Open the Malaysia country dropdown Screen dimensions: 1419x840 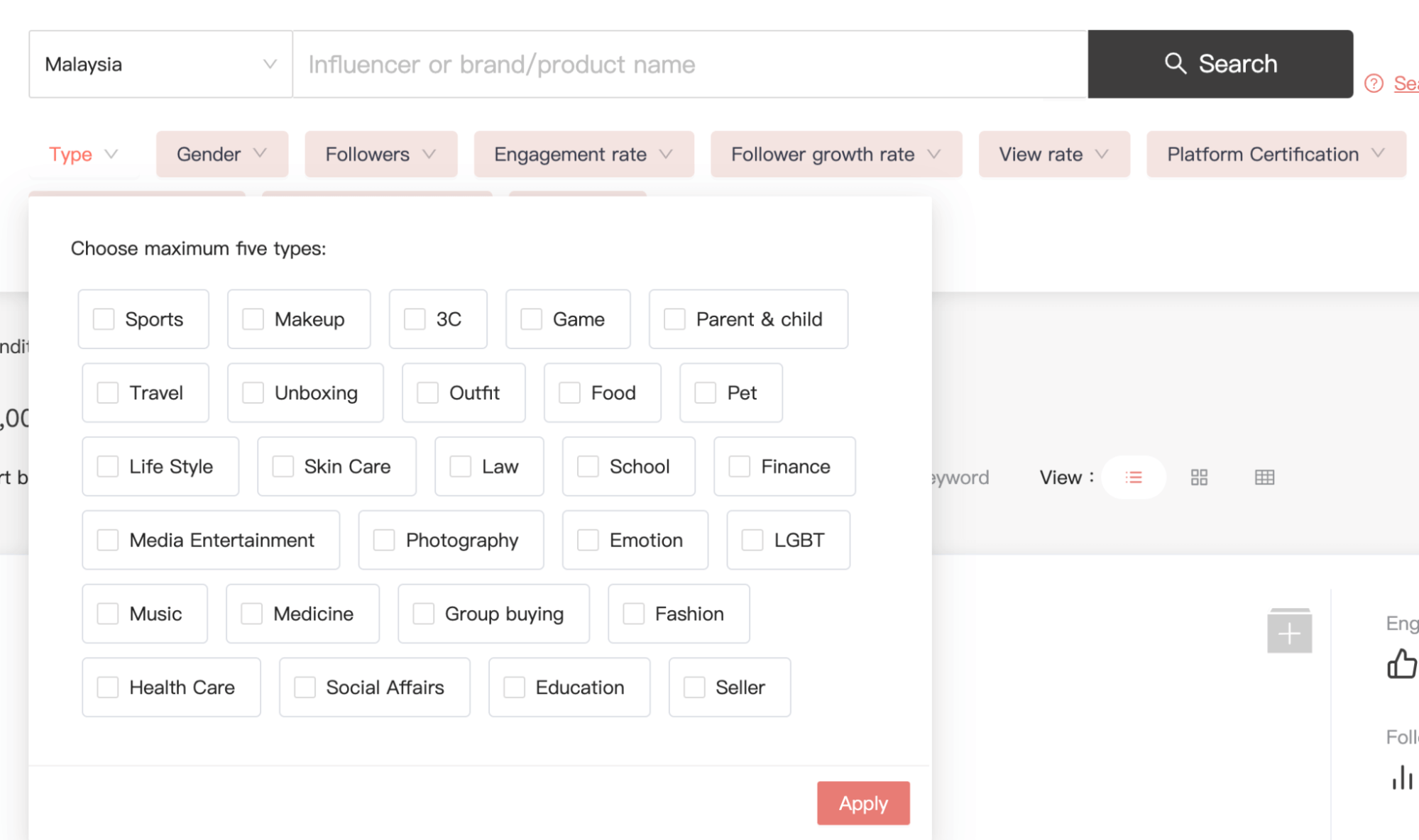(160, 64)
